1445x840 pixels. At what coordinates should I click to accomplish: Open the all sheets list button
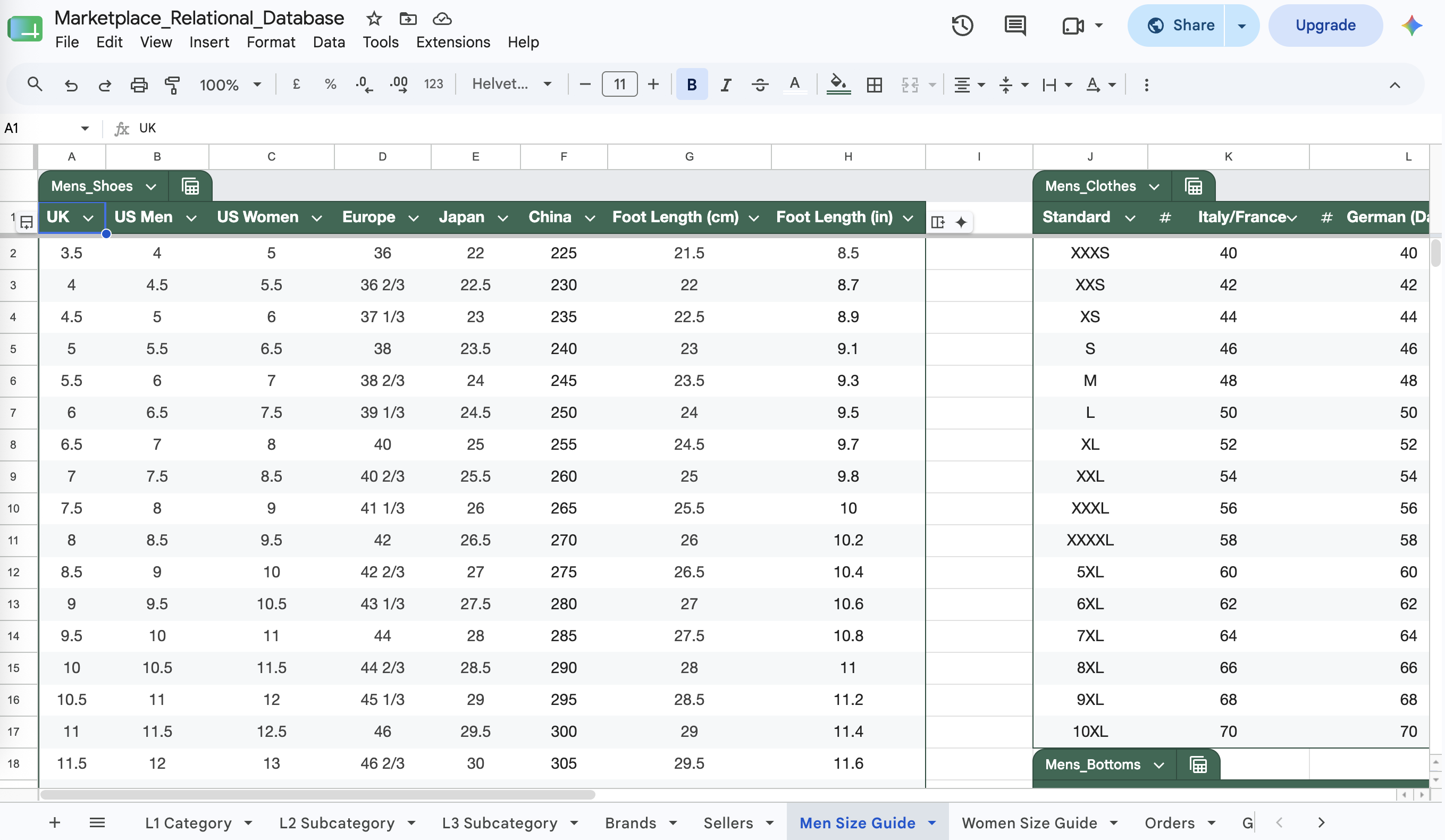[x=97, y=823]
